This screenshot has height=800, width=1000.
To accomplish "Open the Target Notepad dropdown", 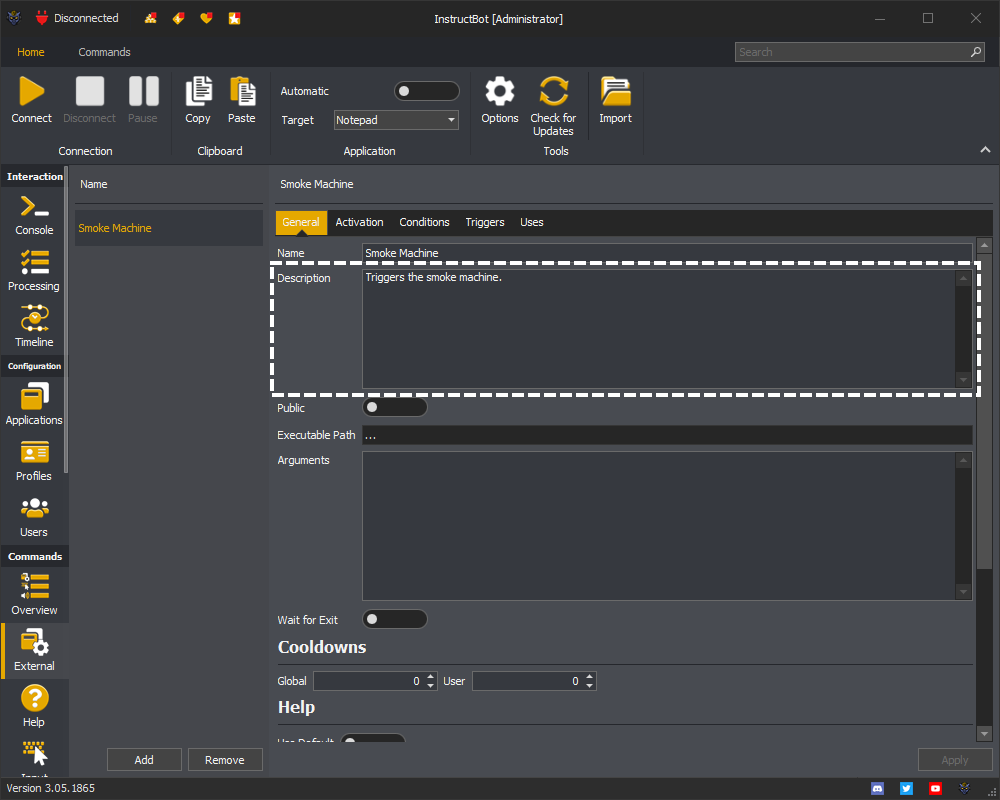I will coord(396,120).
